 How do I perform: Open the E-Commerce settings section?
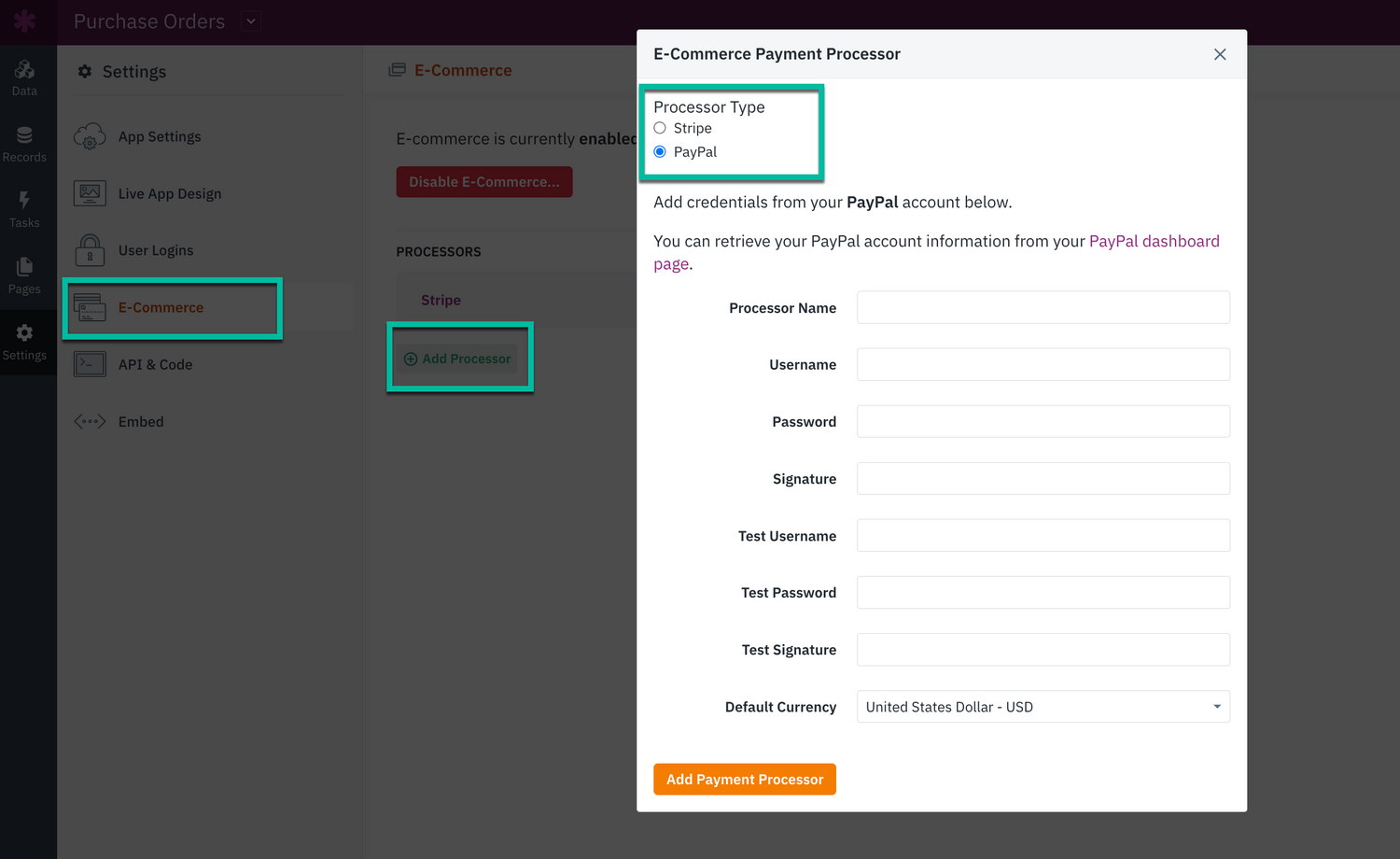[x=161, y=306]
